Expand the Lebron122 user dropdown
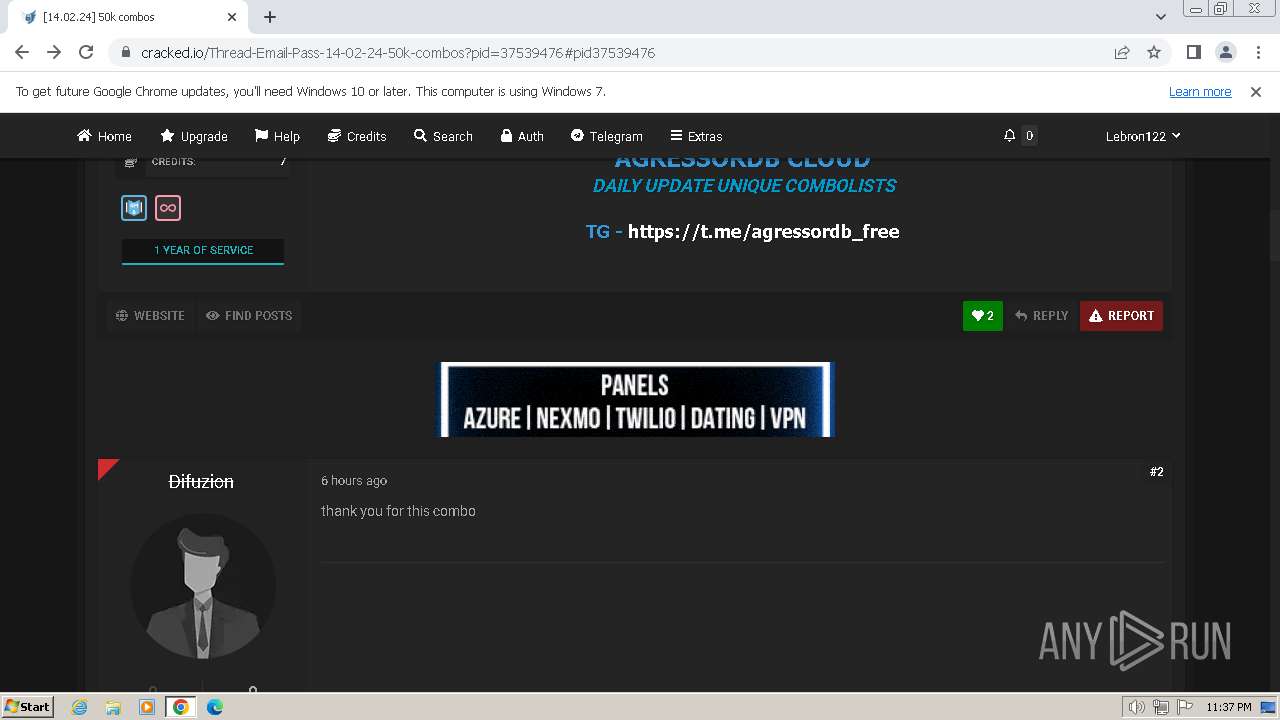Image resolution: width=1280 pixels, height=720 pixels. point(1143,136)
